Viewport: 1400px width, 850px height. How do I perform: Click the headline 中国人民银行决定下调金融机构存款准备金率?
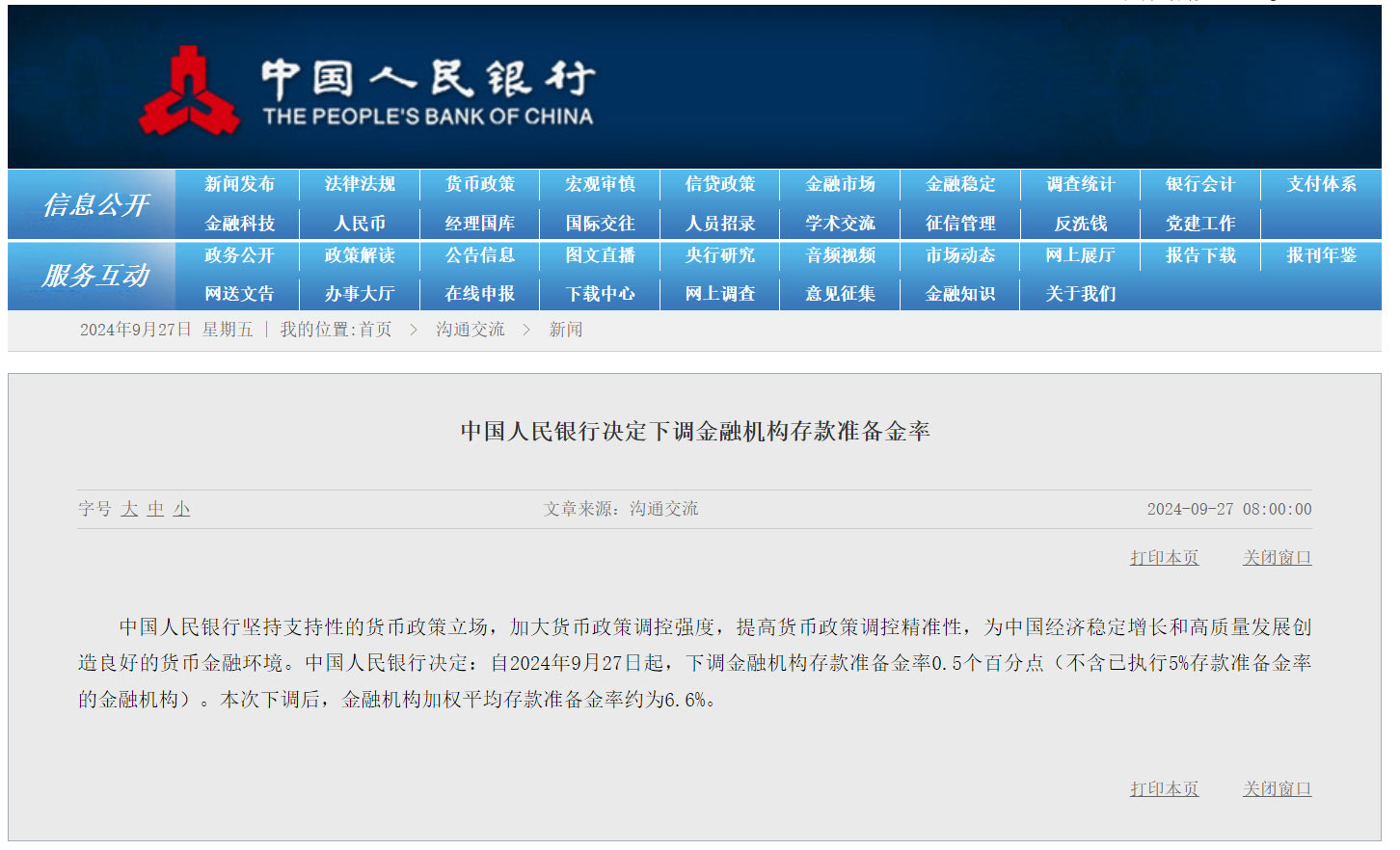pyautogui.click(x=695, y=431)
